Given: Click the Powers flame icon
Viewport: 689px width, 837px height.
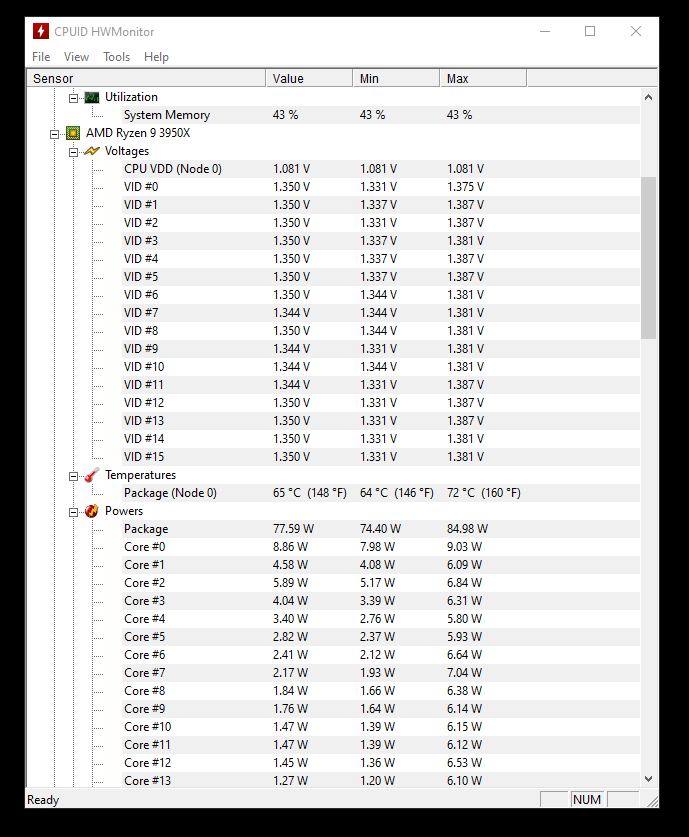Looking at the screenshot, I should (92, 511).
